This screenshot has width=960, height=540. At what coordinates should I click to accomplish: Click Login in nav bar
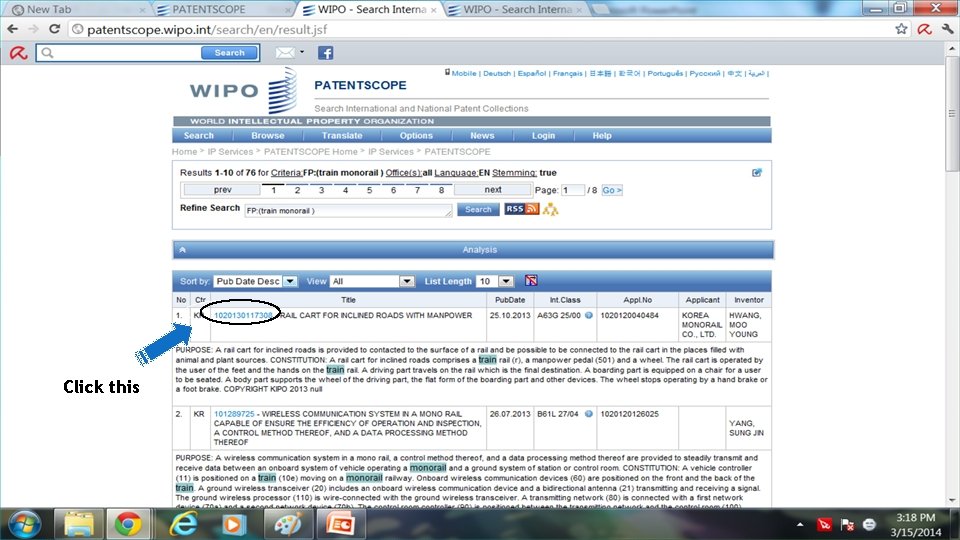pos(543,135)
